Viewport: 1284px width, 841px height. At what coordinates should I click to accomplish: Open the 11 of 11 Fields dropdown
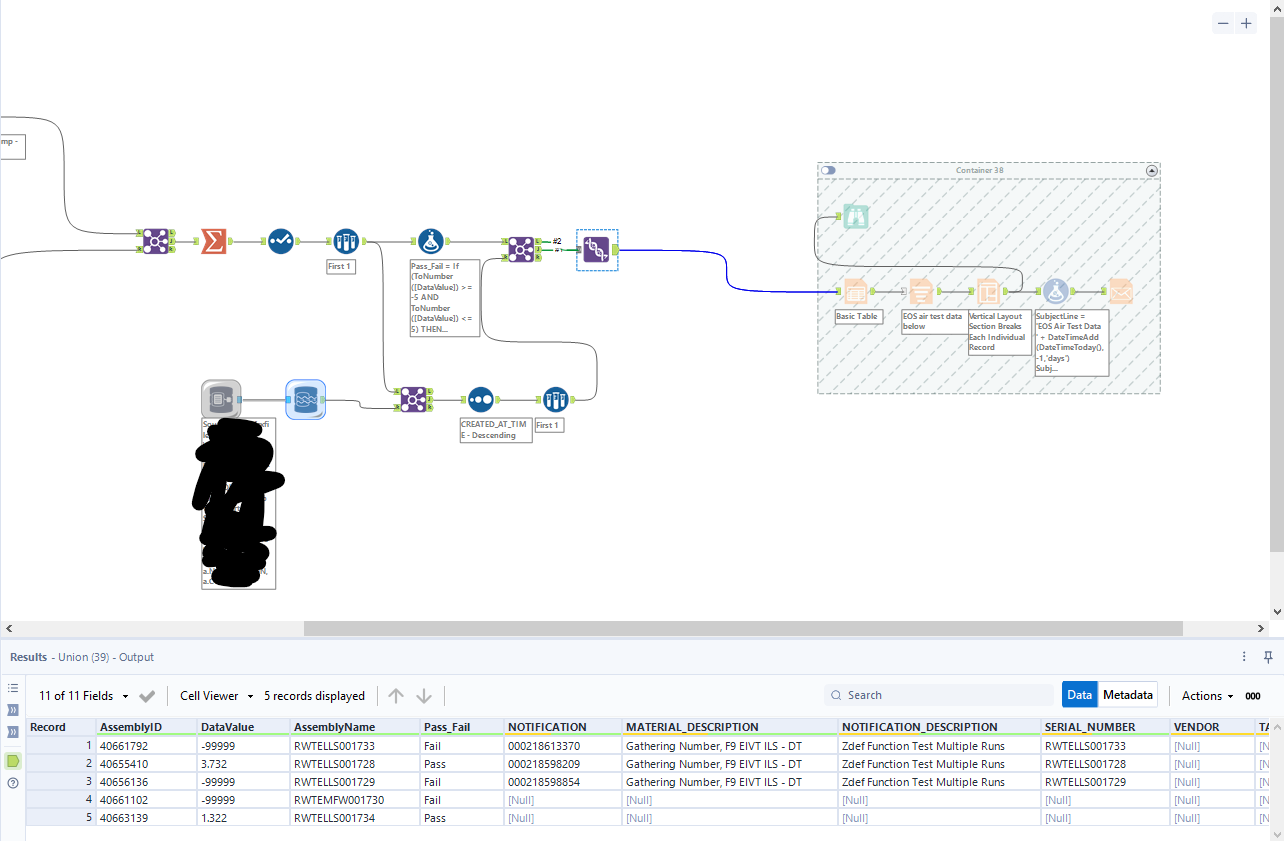(78, 695)
